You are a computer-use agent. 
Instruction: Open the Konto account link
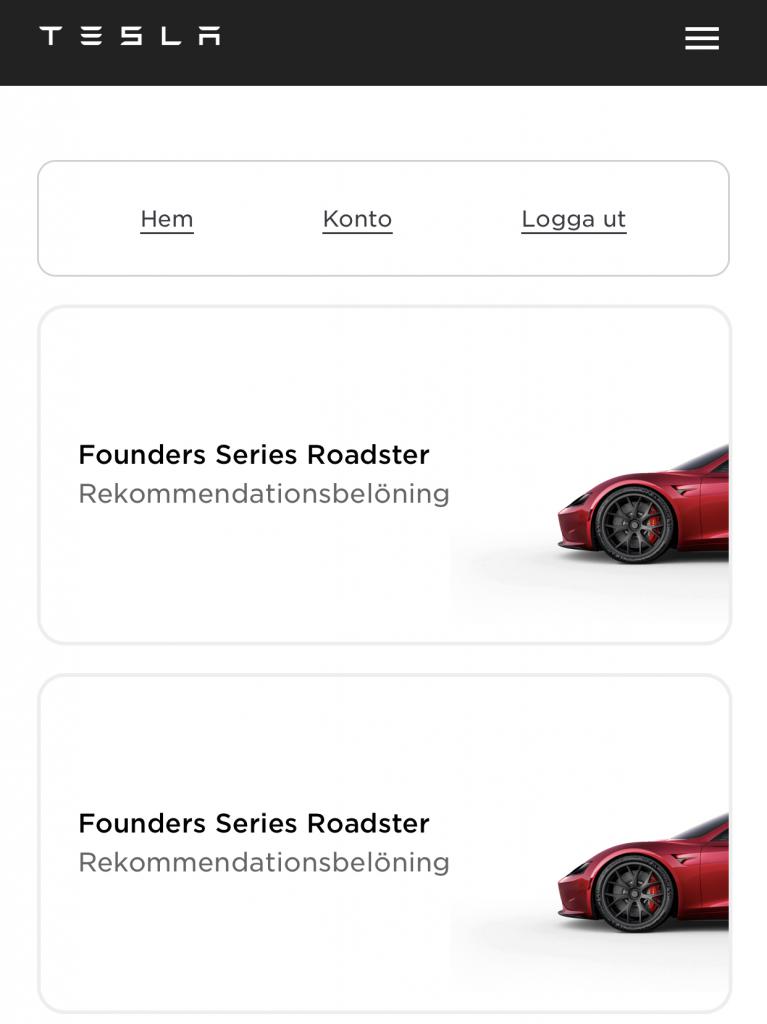point(357,219)
